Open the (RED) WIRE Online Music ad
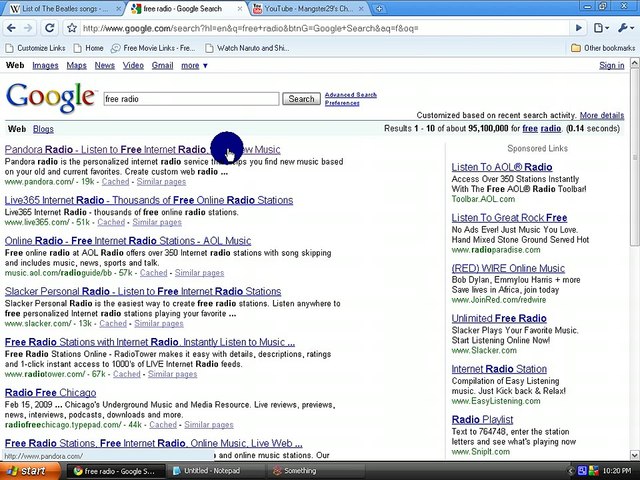The height and width of the screenshot is (480, 640). click(508, 268)
